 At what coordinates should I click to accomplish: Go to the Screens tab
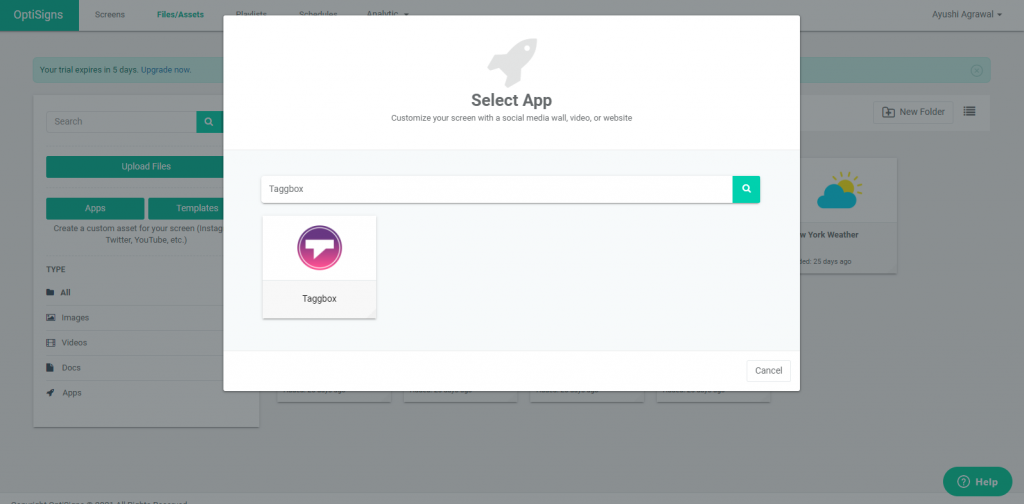click(x=110, y=14)
